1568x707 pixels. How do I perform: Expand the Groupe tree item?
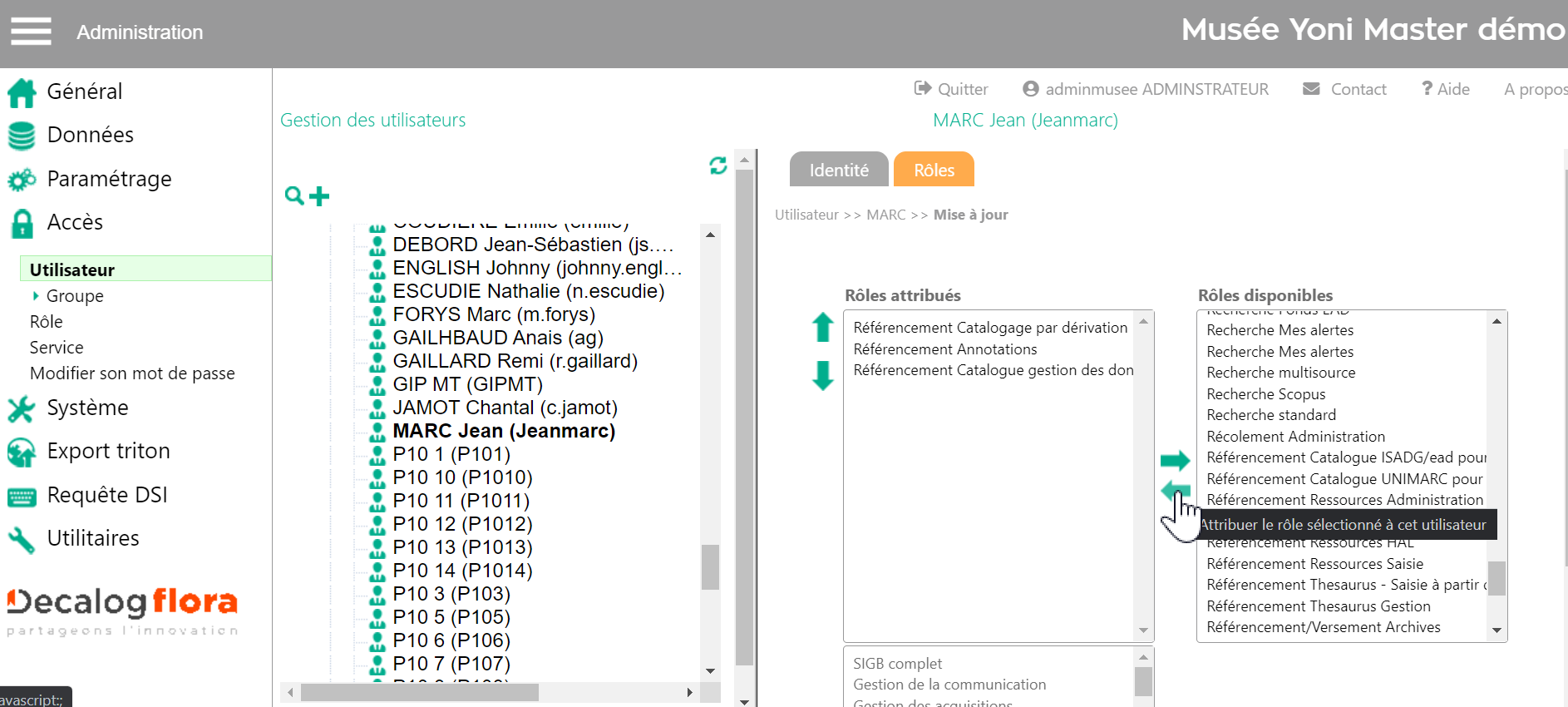(x=36, y=296)
